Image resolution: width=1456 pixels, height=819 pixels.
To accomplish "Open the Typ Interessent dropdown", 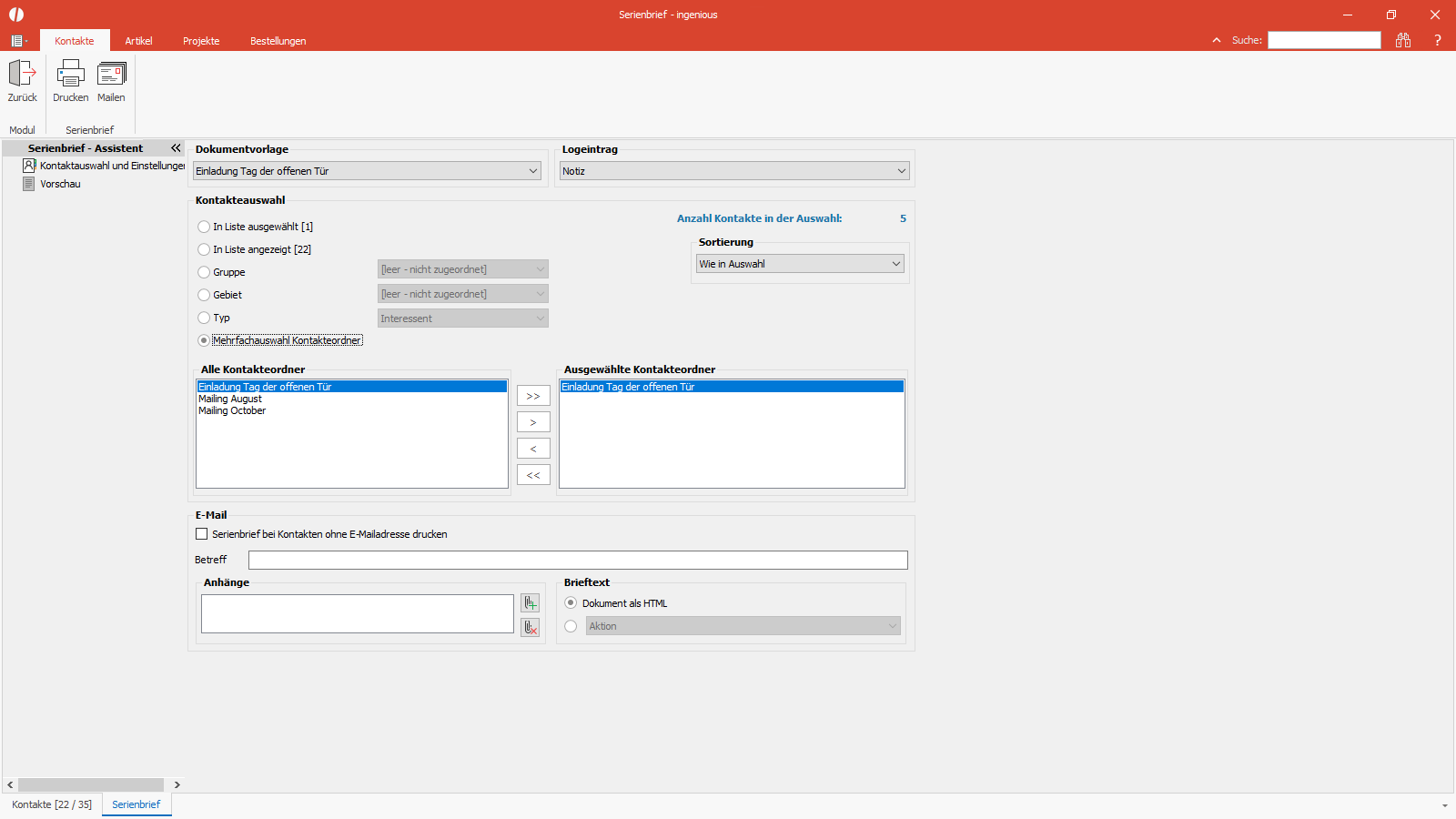I will tap(463, 318).
